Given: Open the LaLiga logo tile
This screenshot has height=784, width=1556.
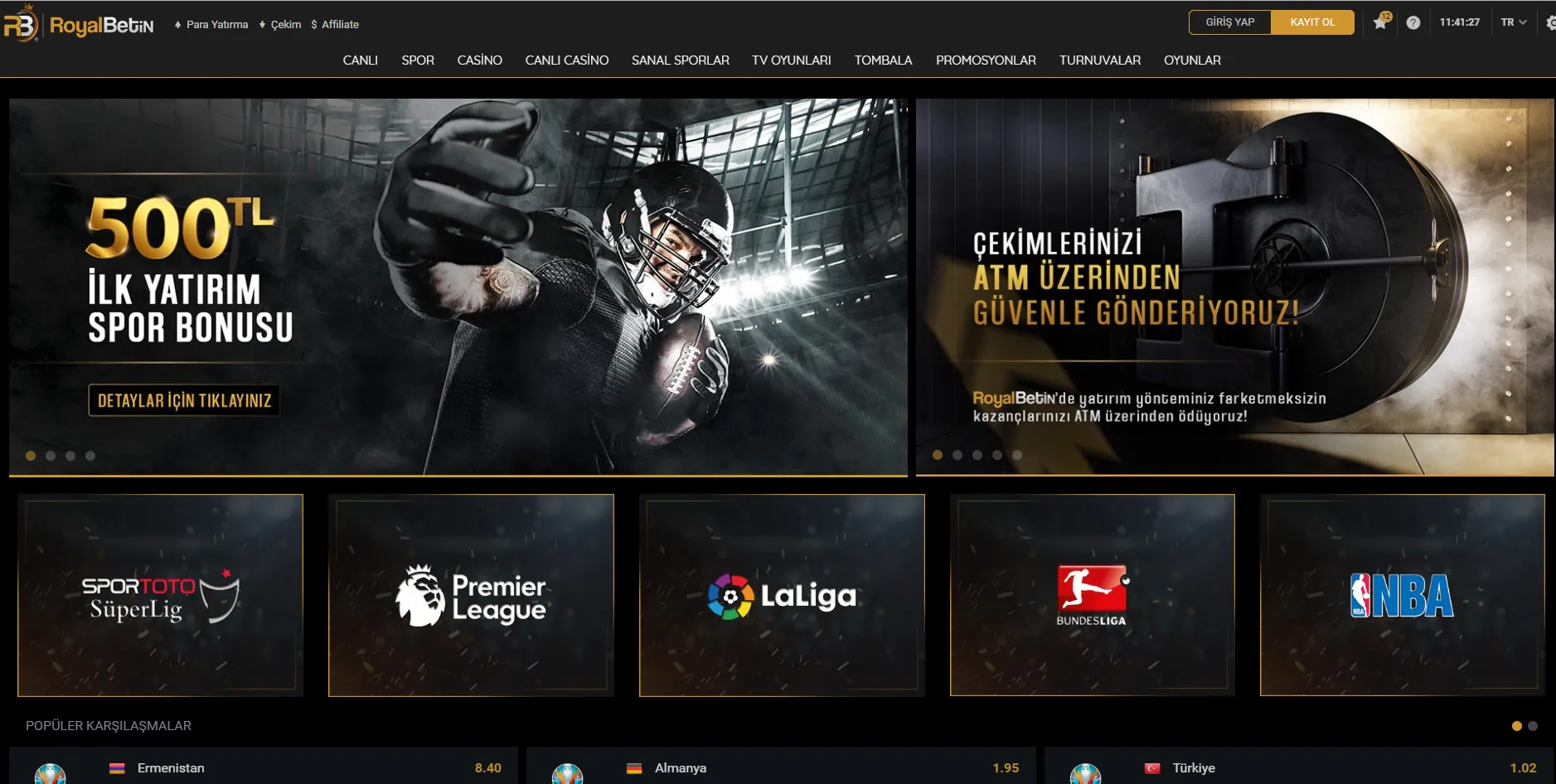Looking at the screenshot, I should [782, 595].
